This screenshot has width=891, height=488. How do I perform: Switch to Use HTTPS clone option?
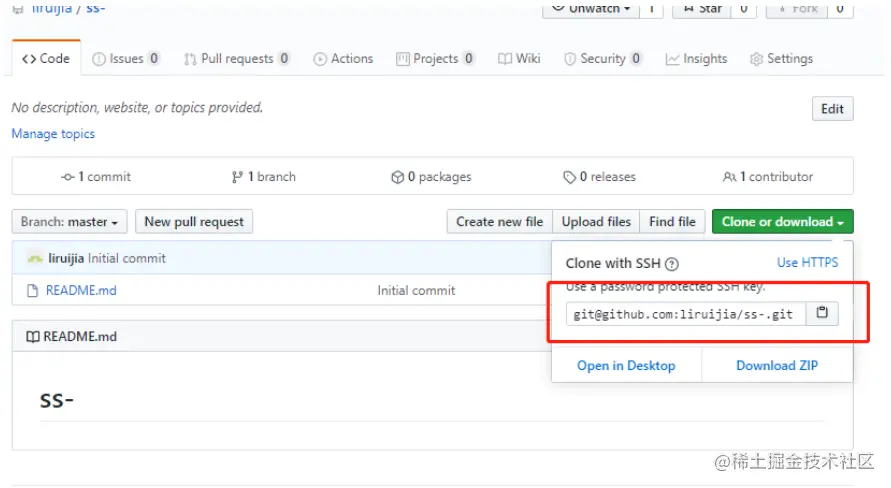[807, 262]
